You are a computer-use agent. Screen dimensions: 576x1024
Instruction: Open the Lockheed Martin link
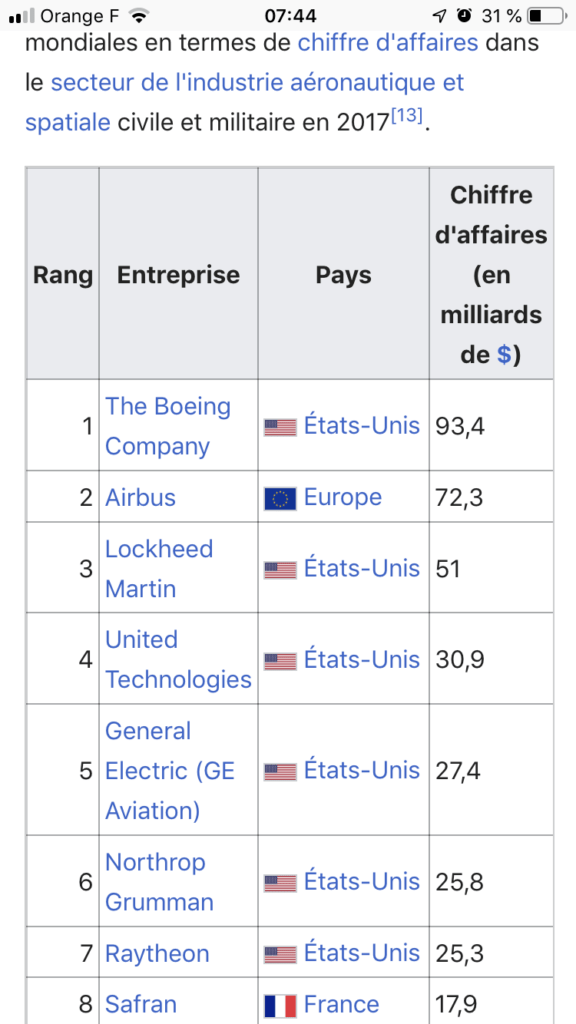(159, 569)
